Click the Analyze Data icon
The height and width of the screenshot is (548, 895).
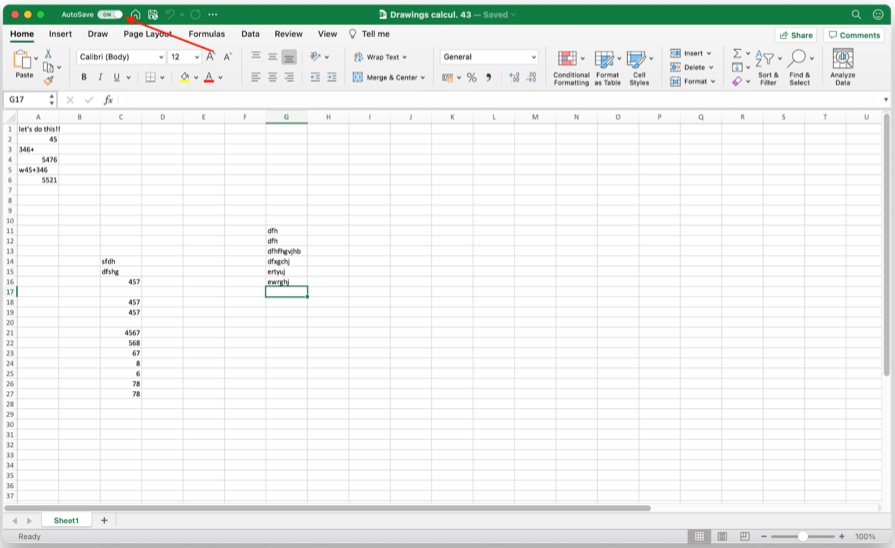point(842,66)
